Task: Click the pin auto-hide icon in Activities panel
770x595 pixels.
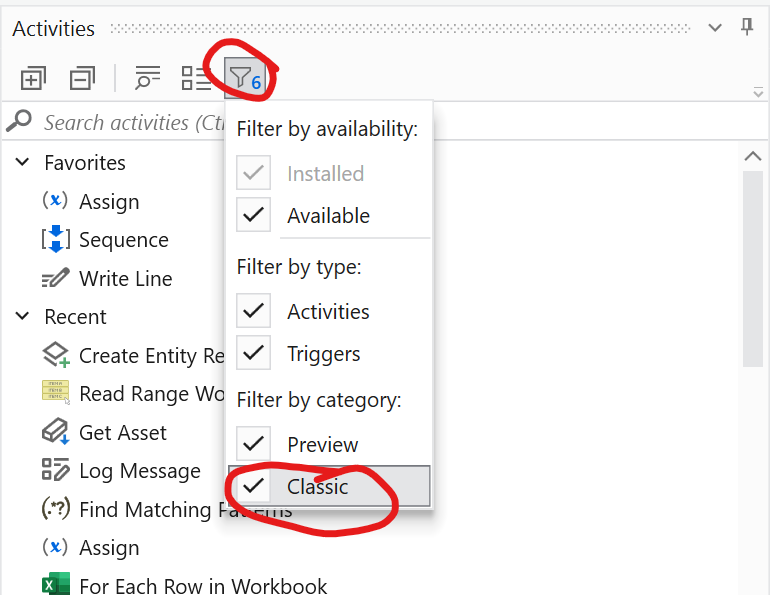Action: (x=747, y=27)
